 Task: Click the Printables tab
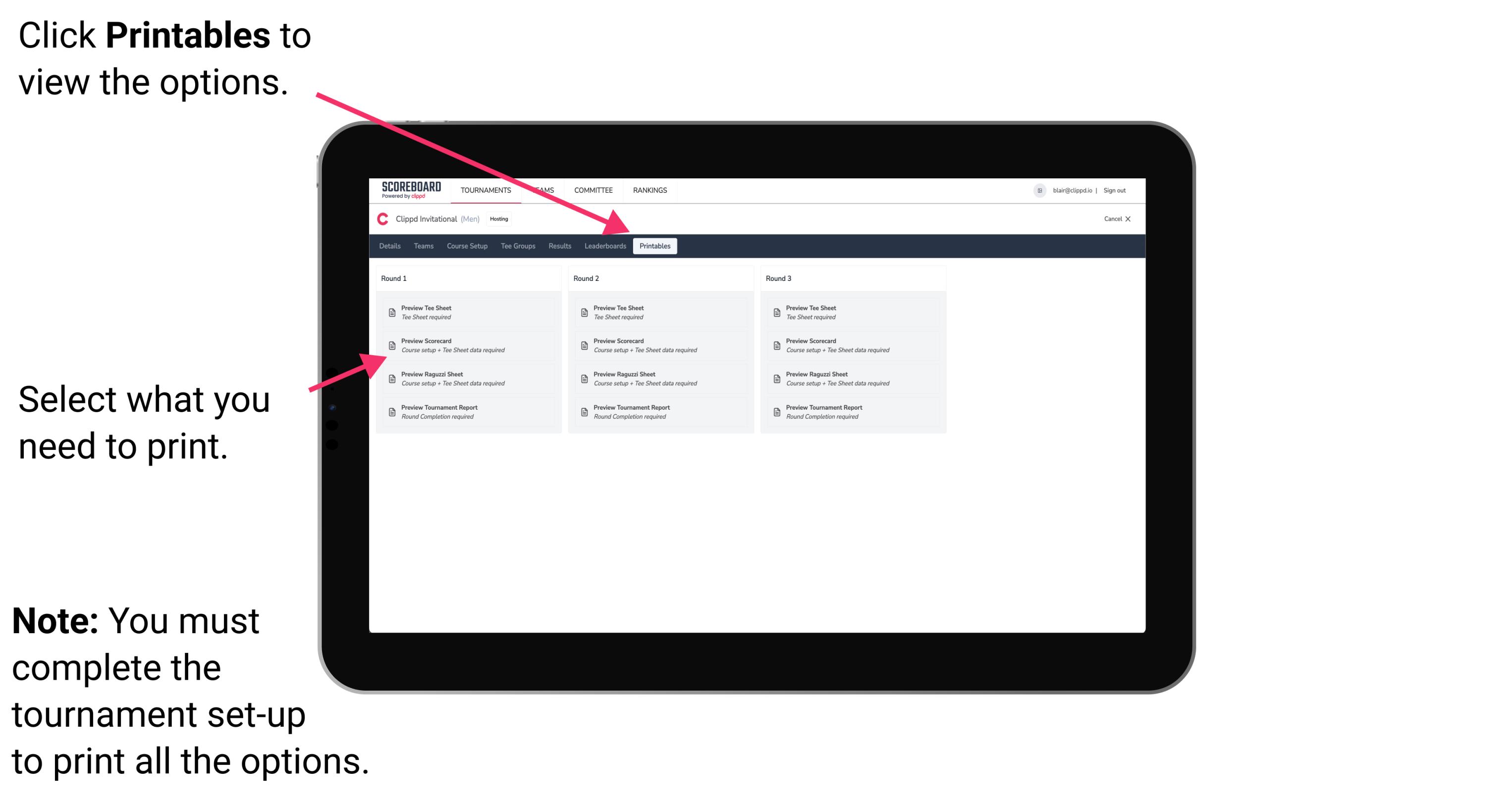pyautogui.click(x=653, y=246)
